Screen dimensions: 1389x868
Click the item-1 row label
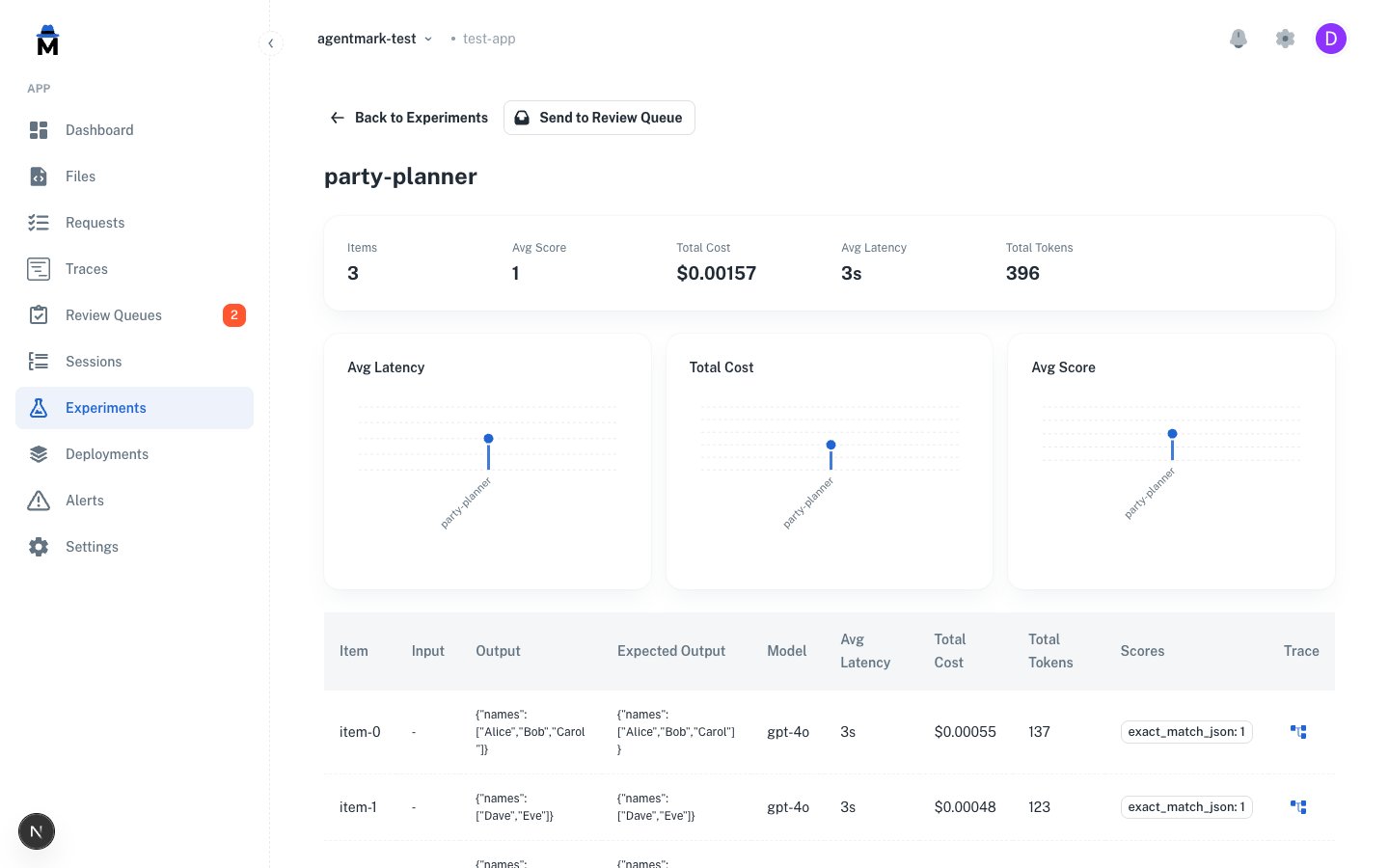[x=358, y=807]
